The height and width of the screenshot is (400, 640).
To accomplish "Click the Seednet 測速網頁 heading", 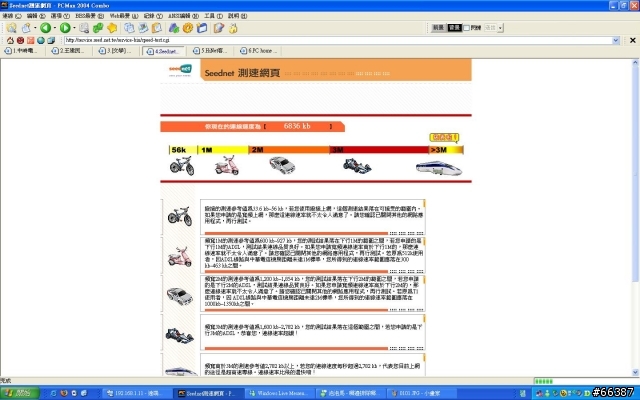I will click(x=242, y=73).
